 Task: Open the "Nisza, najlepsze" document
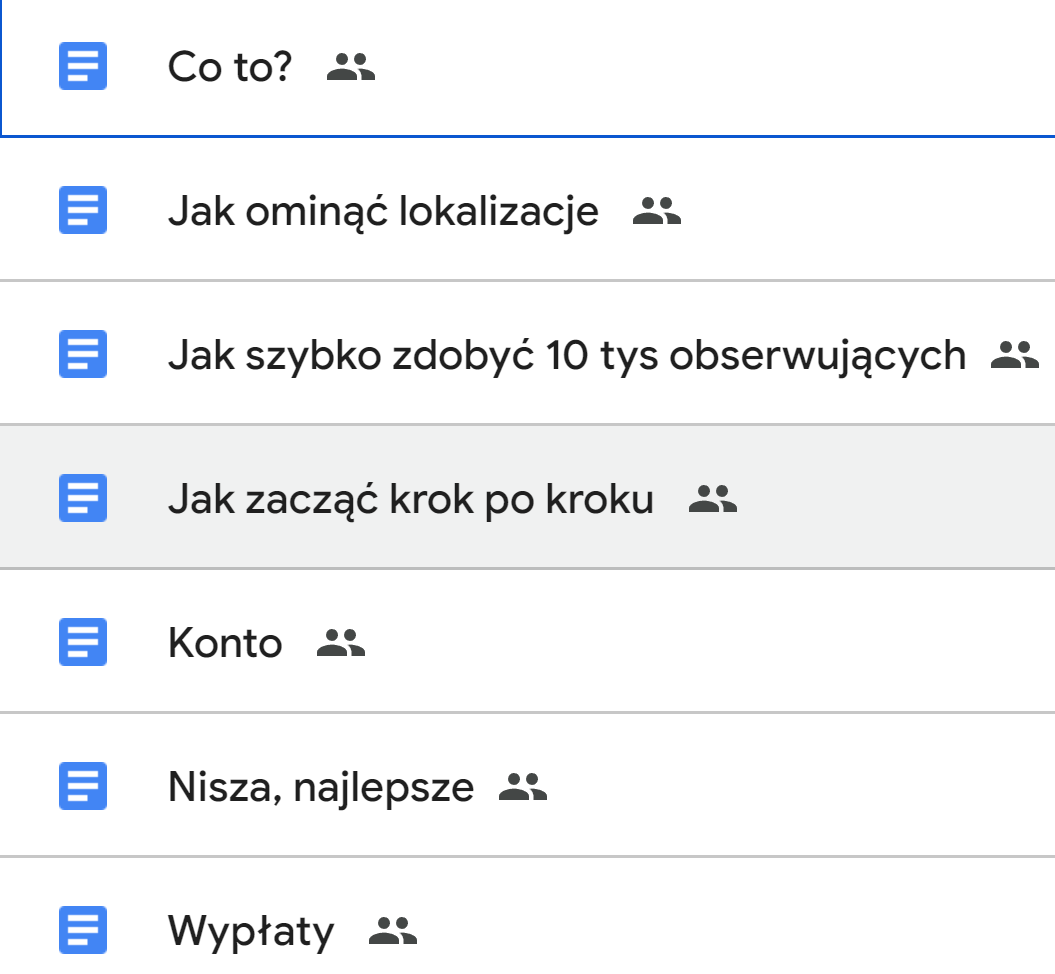point(320,787)
